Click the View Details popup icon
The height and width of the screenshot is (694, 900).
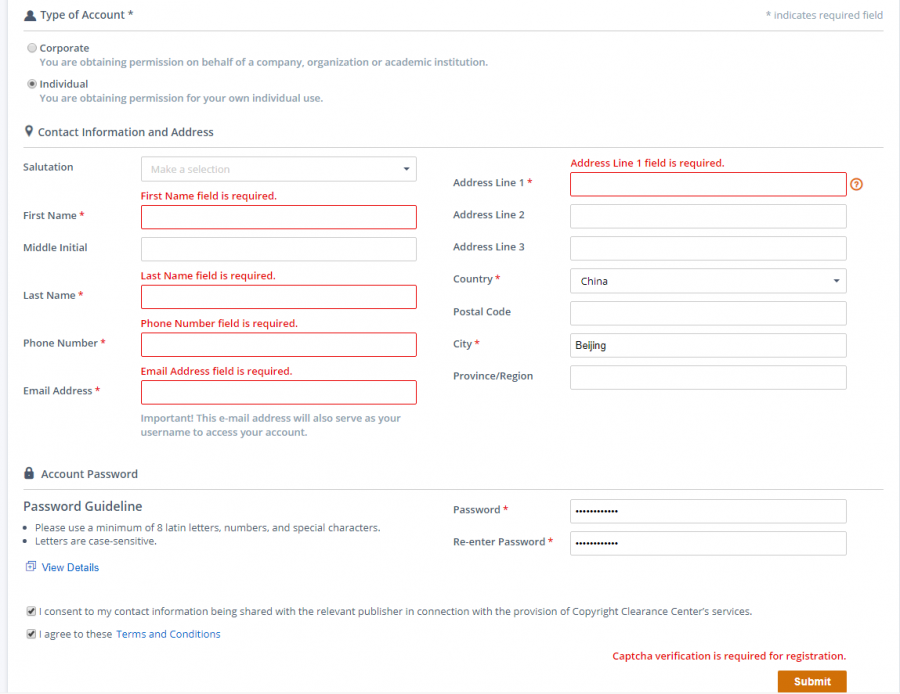[x=30, y=567]
